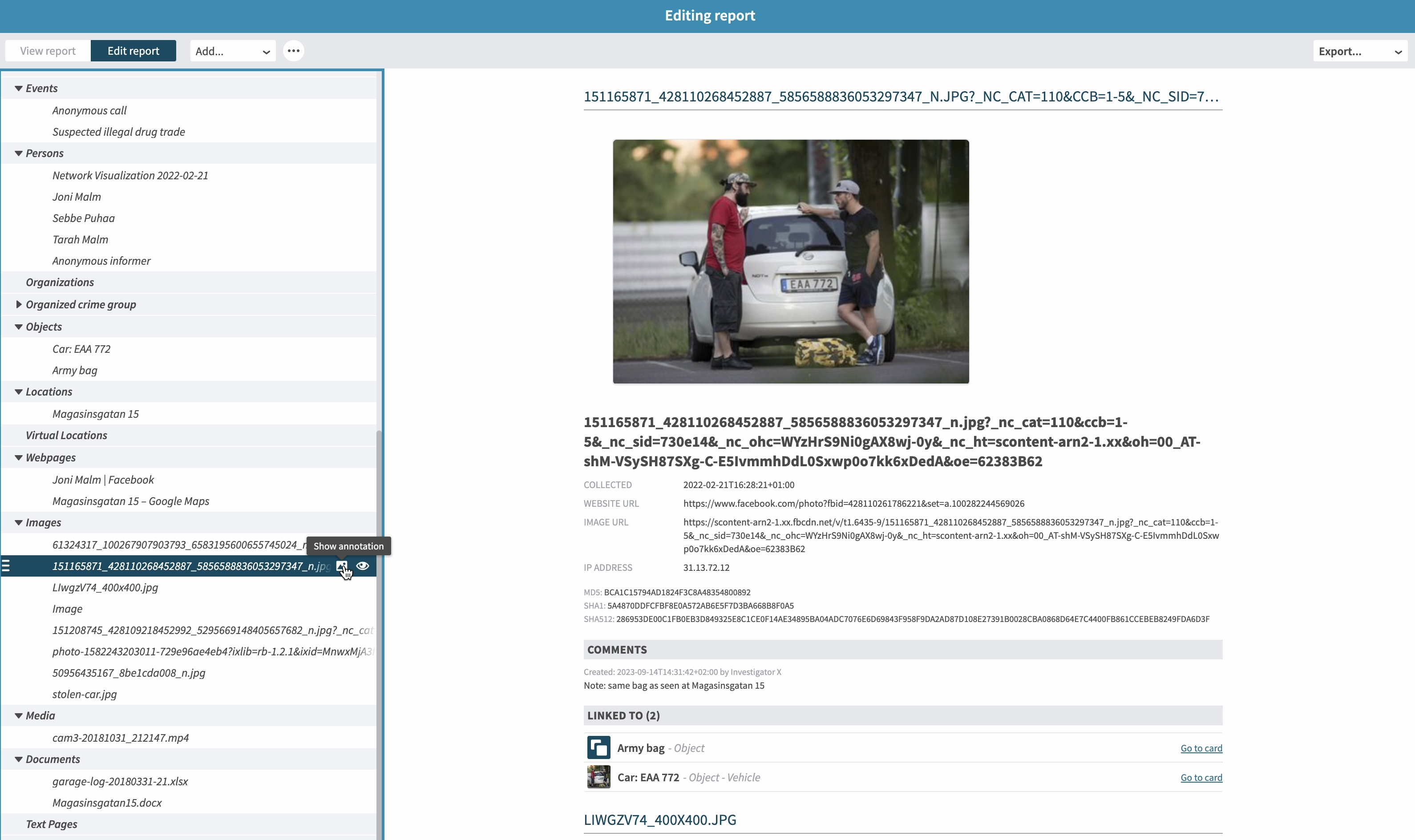This screenshot has height=840, width=1415.
Task: Click the Army bag object card icon
Action: 598,748
